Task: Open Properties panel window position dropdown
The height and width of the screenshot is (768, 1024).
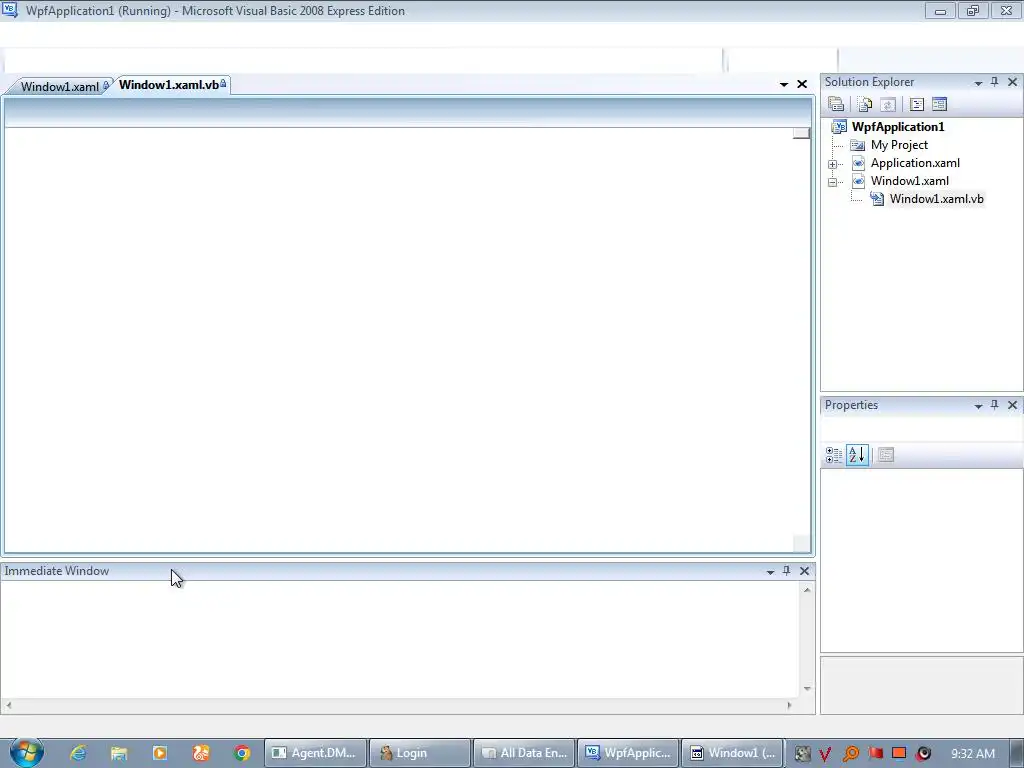Action: pyautogui.click(x=978, y=406)
